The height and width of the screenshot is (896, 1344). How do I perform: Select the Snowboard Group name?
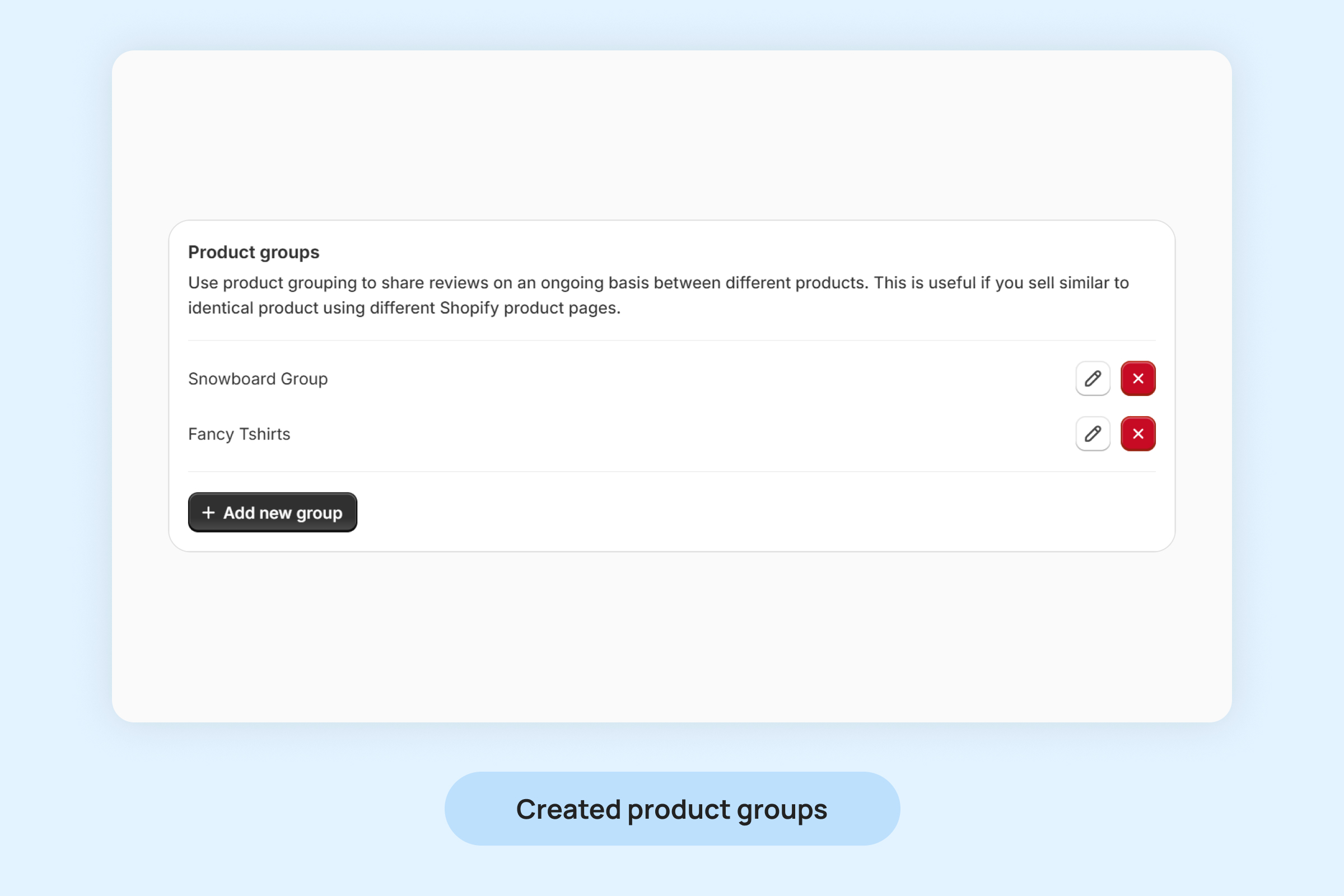(258, 379)
